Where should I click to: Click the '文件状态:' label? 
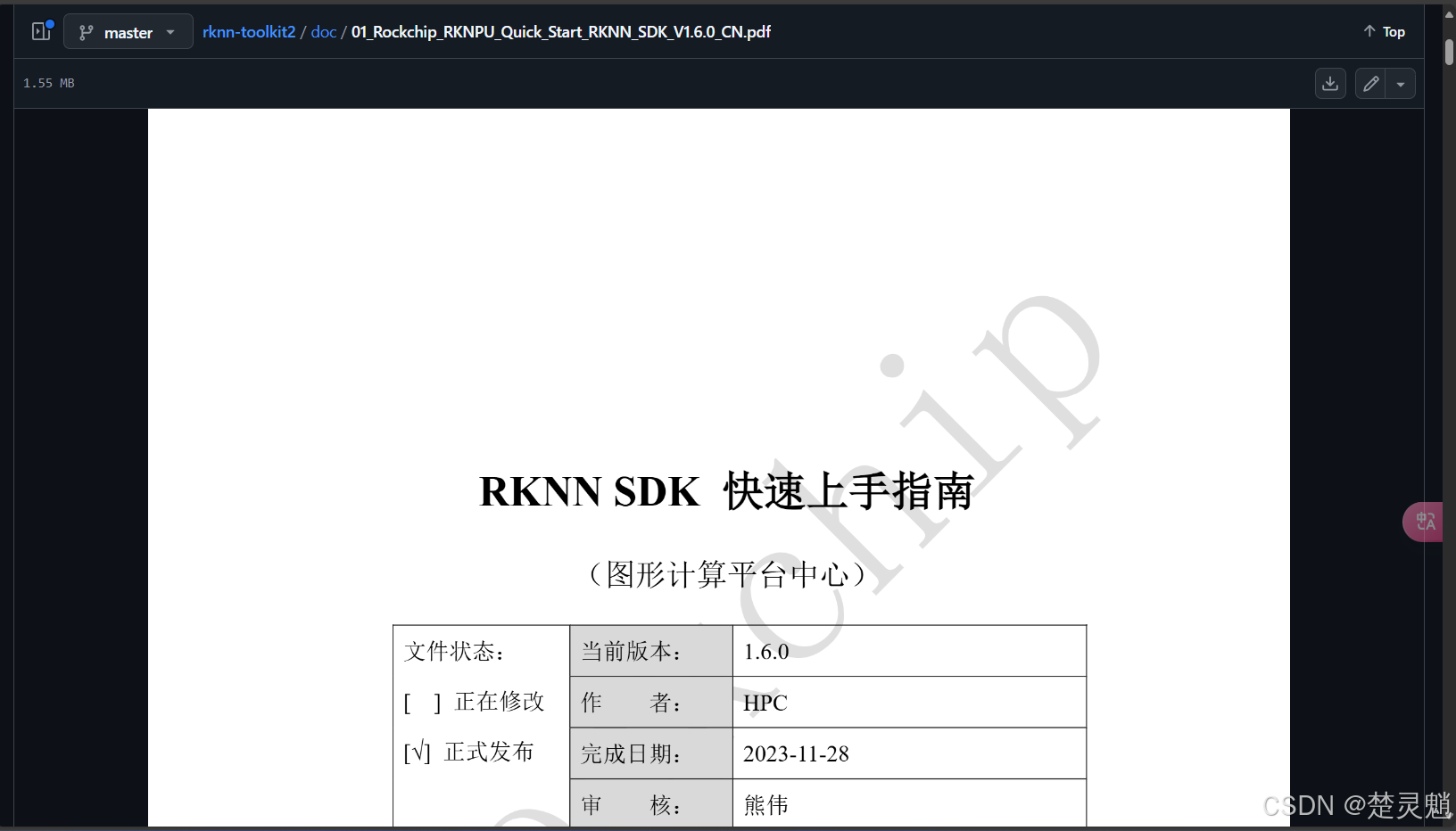[x=454, y=652]
